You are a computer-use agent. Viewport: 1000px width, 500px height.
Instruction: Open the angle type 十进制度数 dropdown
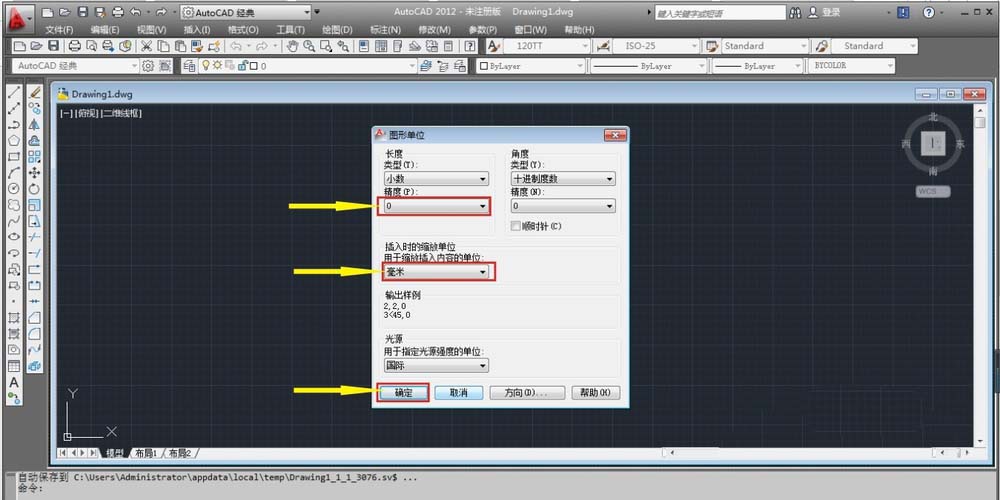(563, 179)
